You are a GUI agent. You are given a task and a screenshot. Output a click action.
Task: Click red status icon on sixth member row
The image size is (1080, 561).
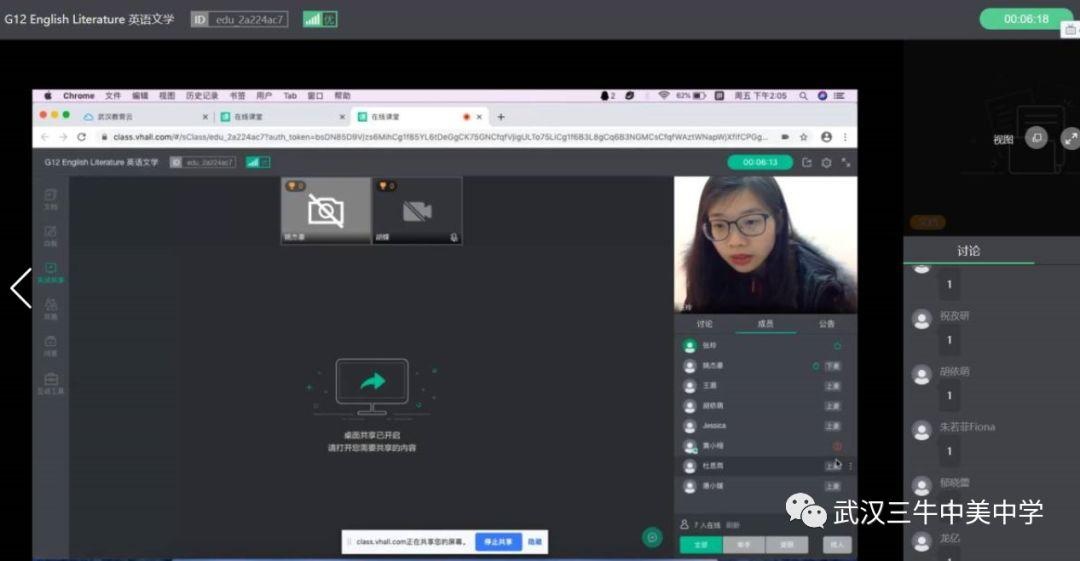[x=838, y=446]
